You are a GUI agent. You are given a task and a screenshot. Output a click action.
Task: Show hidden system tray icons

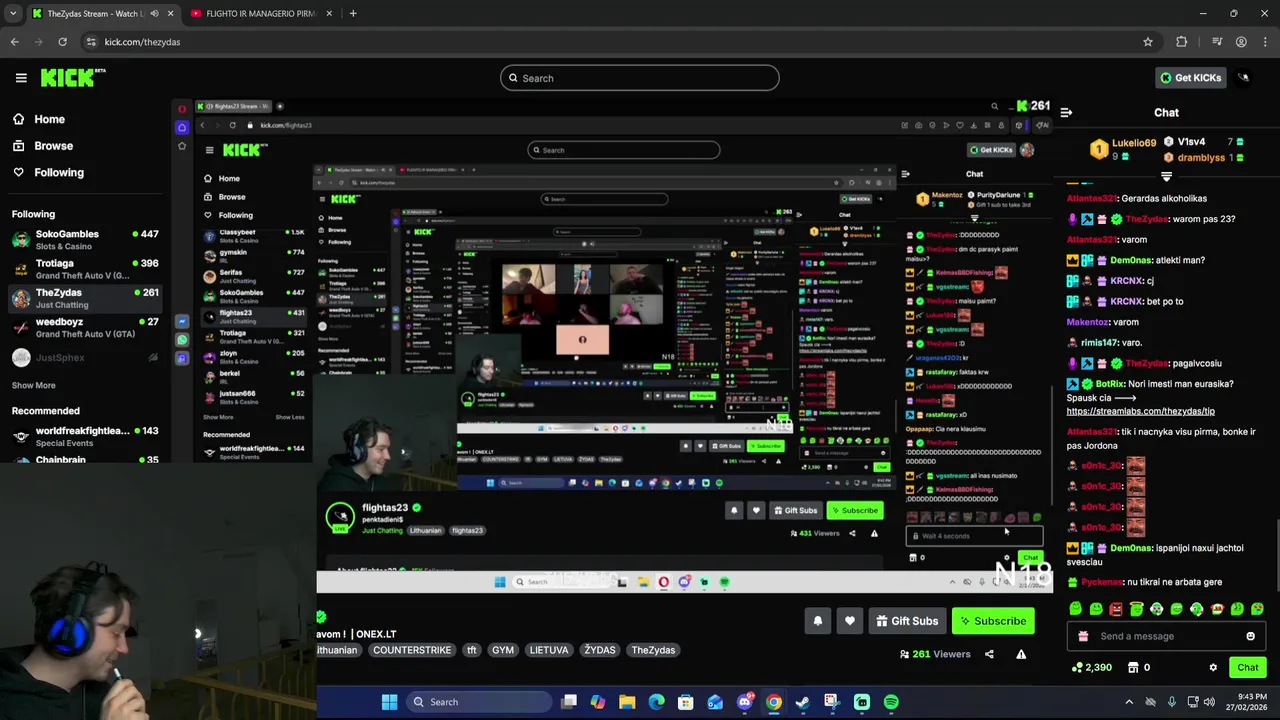pyautogui.click(x=1129, y=702)
